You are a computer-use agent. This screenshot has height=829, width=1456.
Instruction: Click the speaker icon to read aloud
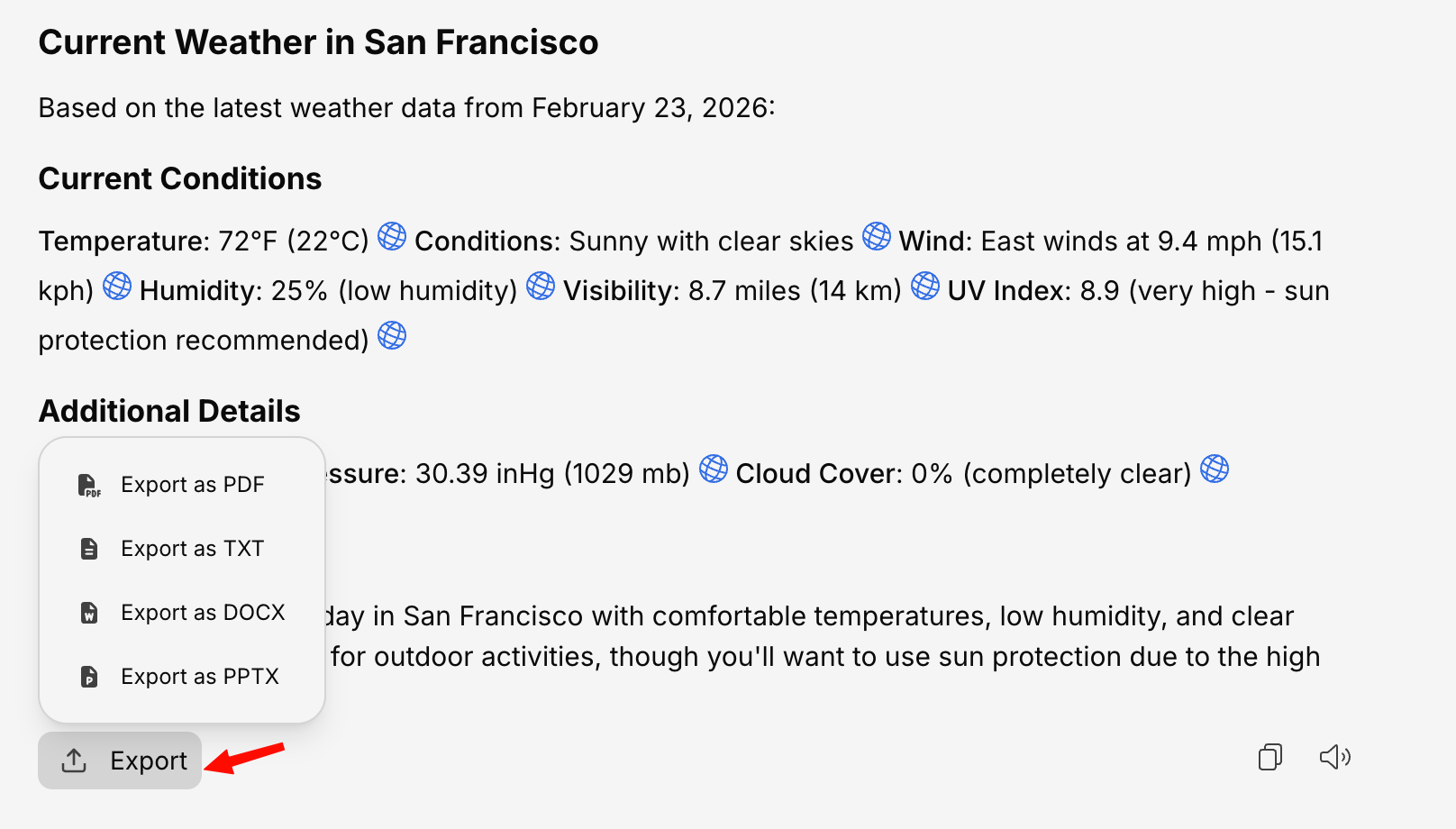pyautogui.click(x=1335, y=757)
